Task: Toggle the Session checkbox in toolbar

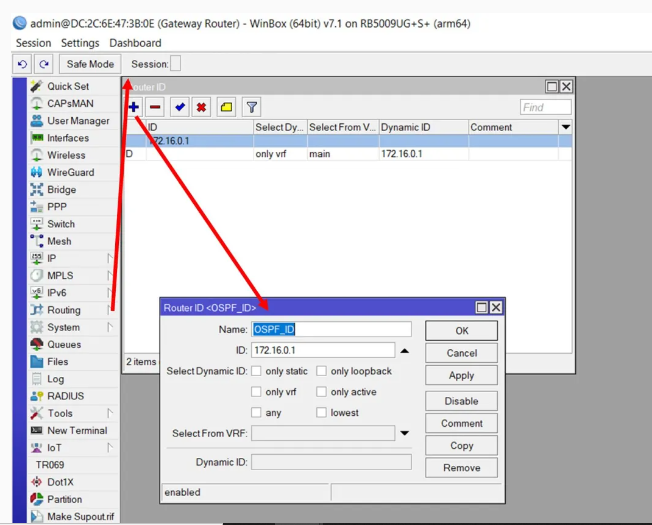Action: 175,64
